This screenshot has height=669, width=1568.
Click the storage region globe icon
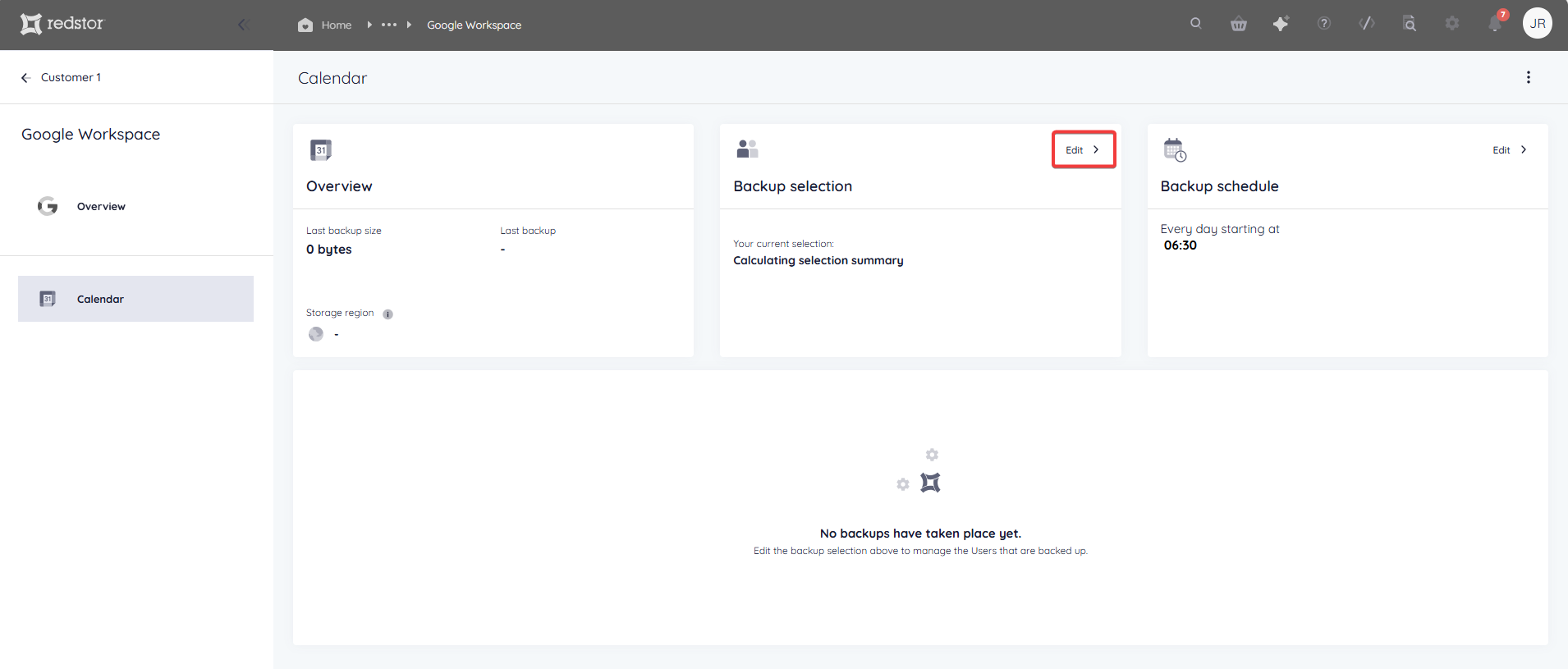pyautogui.click(x=316, y=334)
